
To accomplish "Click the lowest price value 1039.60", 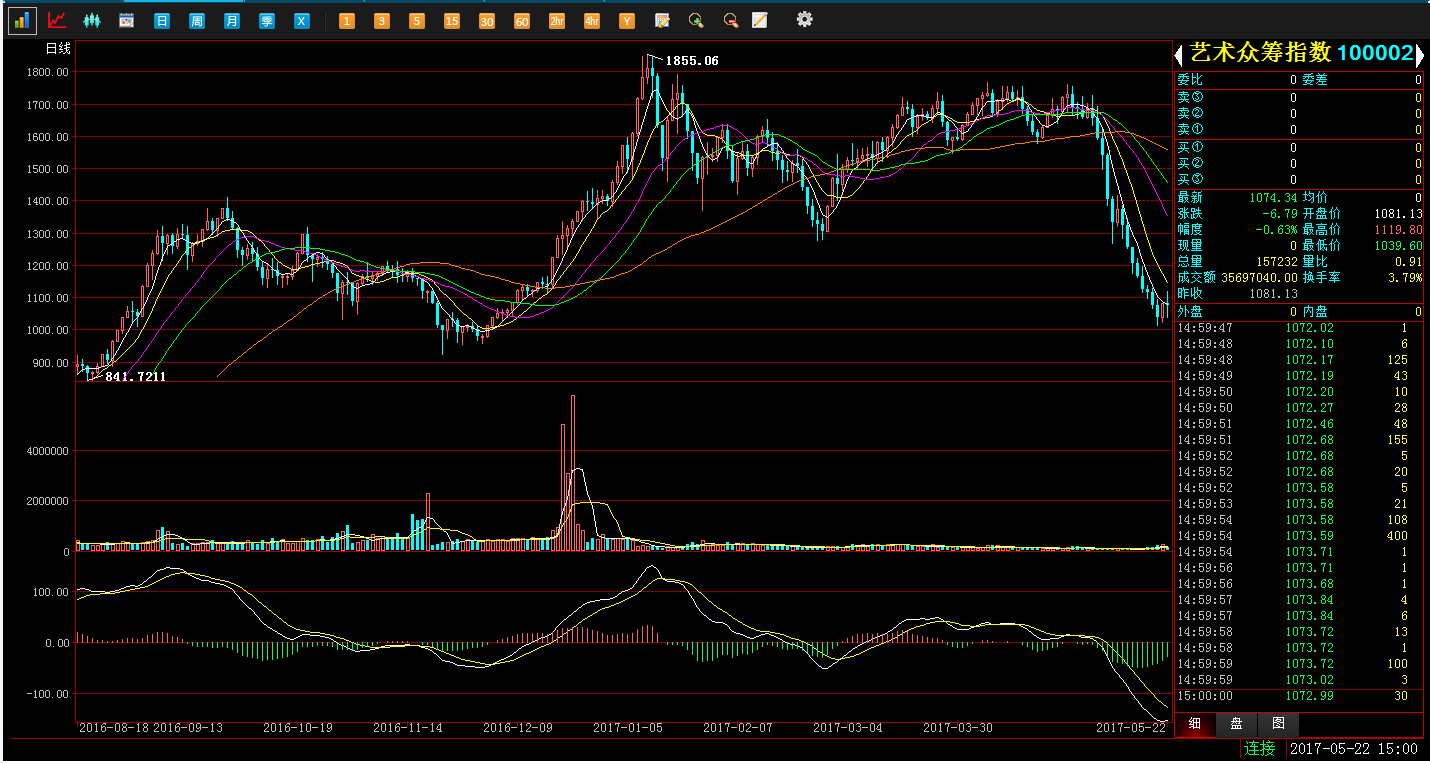I will pos(1397,246).
